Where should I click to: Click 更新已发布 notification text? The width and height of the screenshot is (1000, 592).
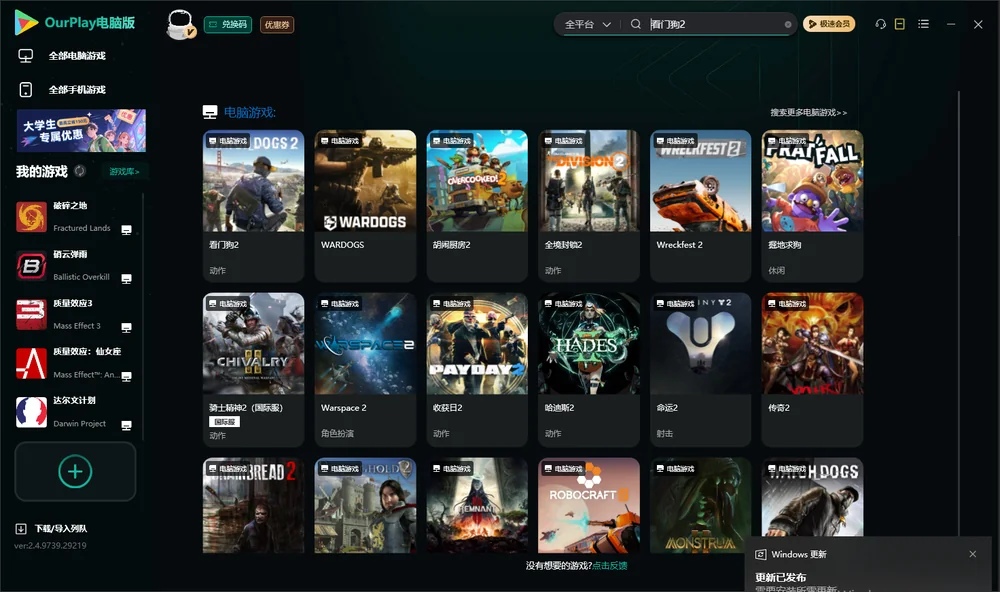pos(781,577)
